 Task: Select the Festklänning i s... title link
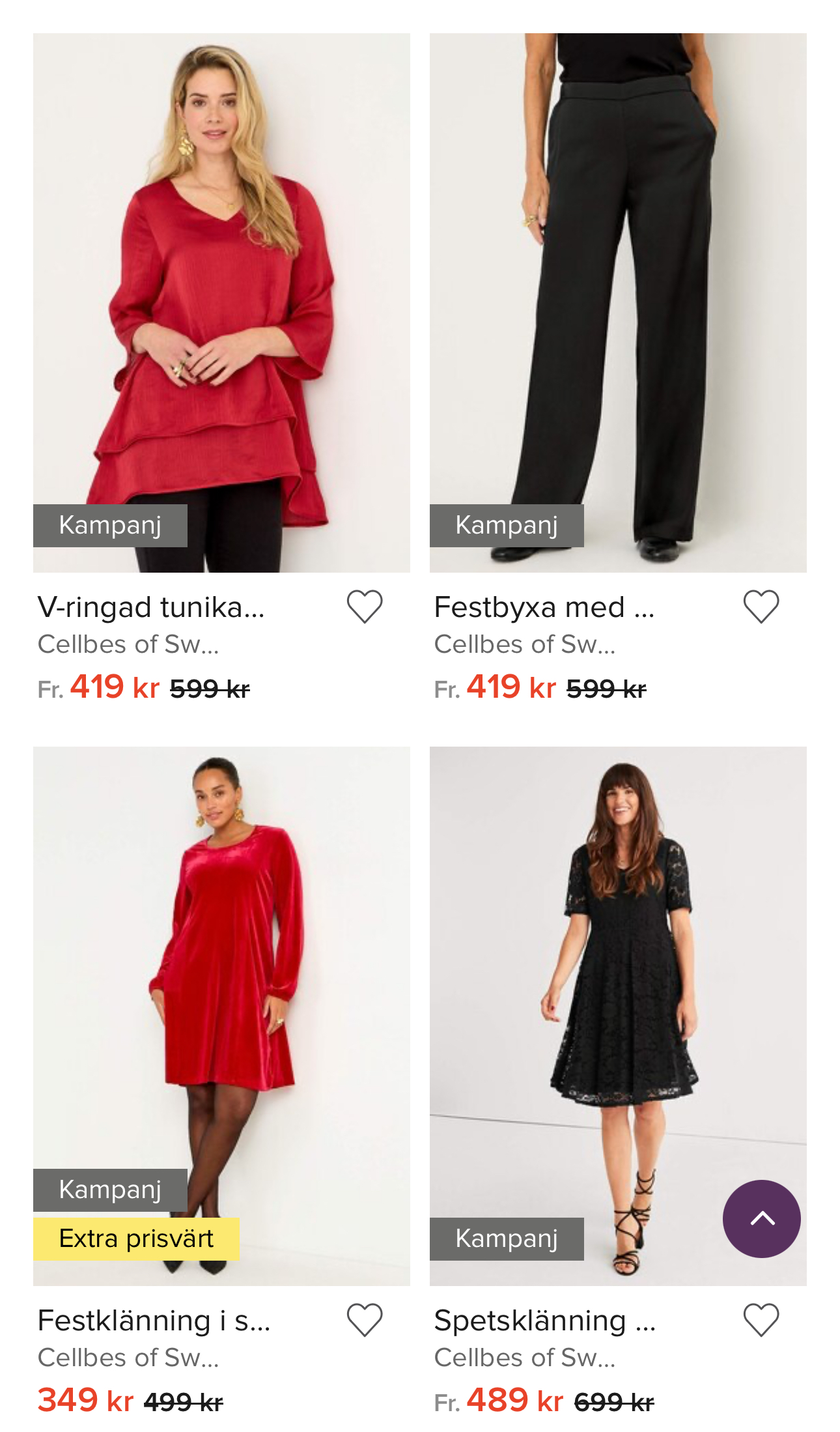click(154, 1321)
